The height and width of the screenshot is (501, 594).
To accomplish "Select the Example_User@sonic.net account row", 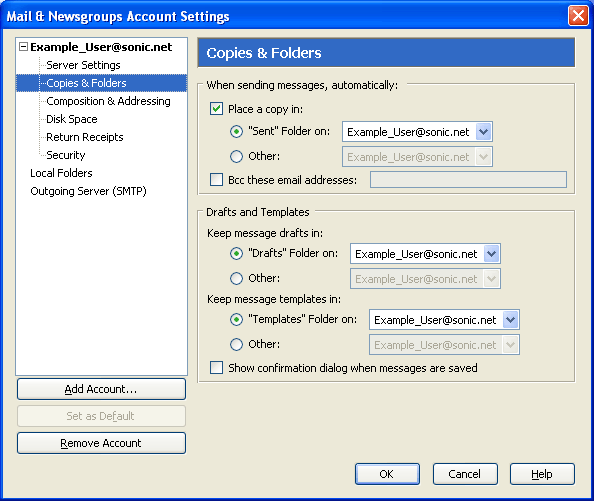I will (101, 47).
